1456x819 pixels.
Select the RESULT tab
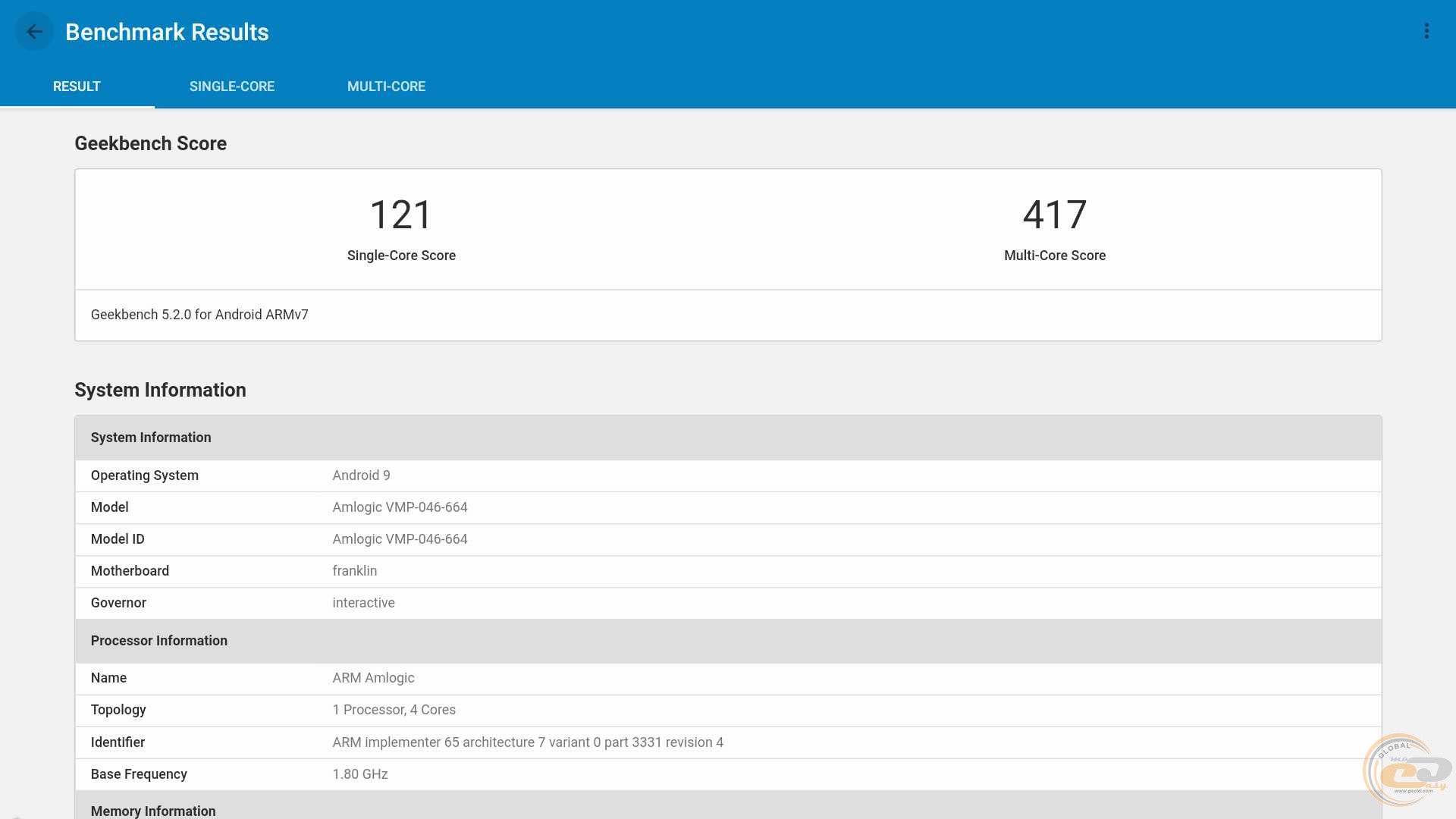[x=77, y=86]
